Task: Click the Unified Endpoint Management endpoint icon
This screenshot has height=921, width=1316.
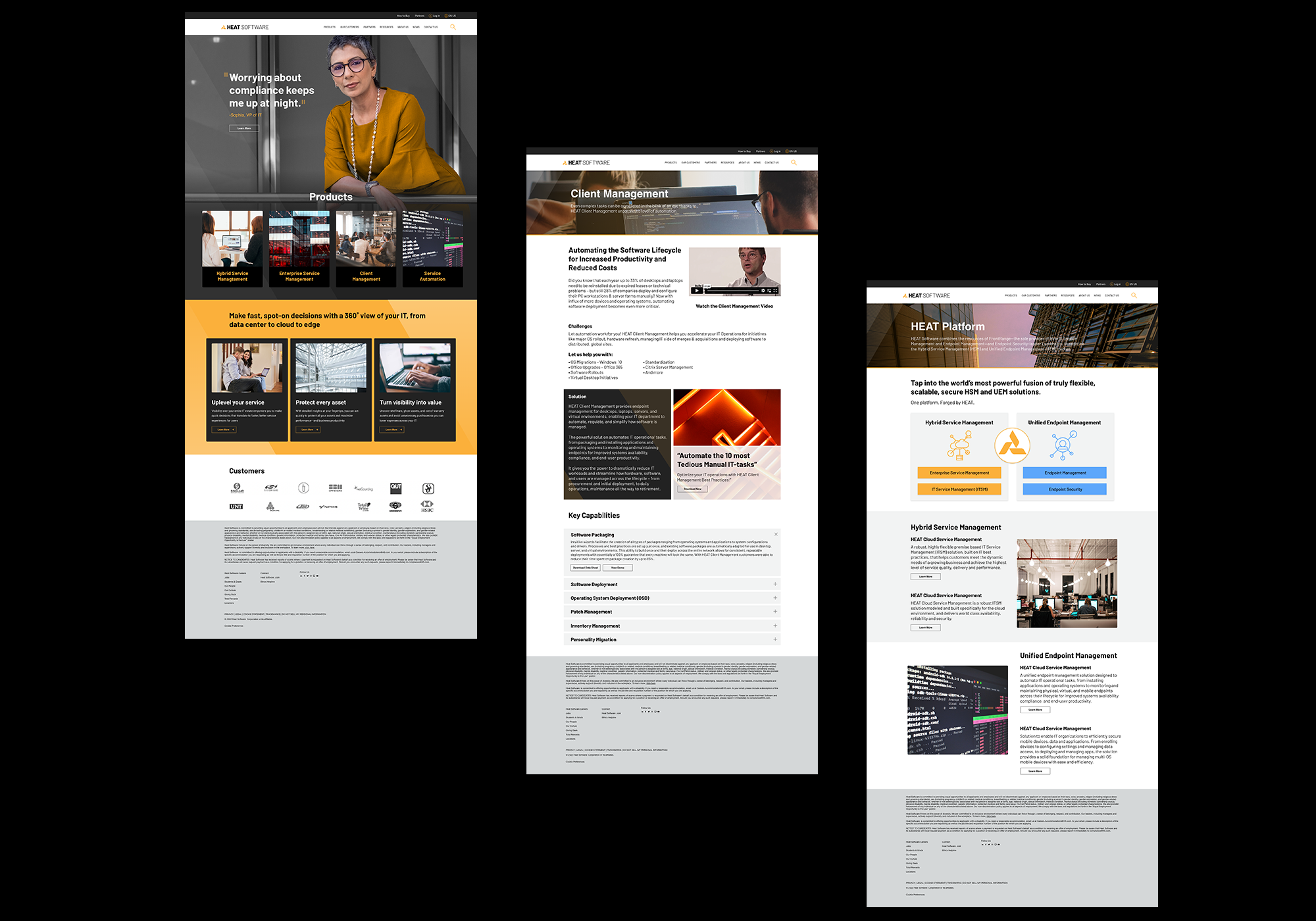Action: pyautogui.click(x=1064, y=445)
